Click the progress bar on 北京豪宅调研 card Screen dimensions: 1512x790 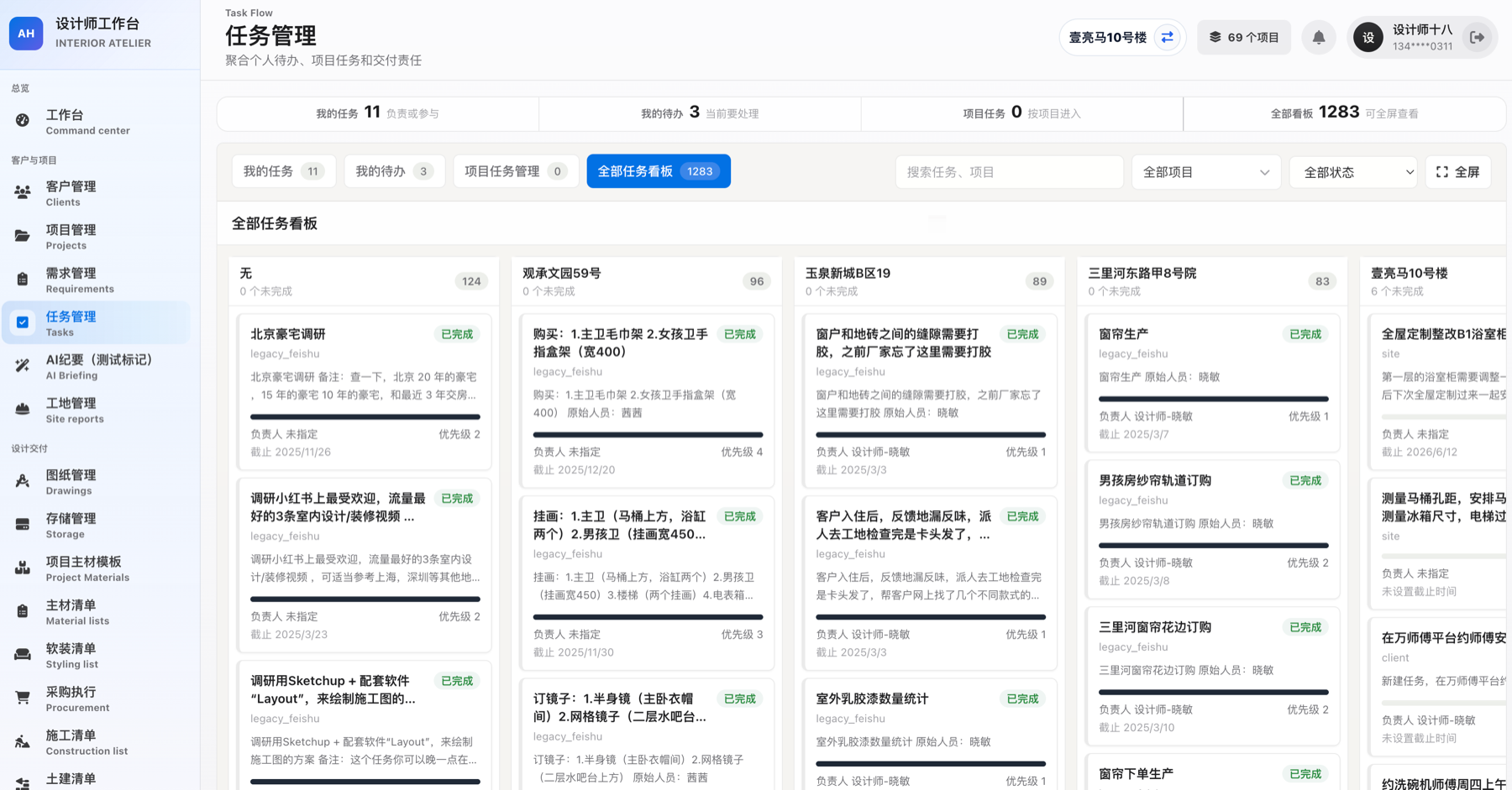pyautogui.click(x=365, y=416)
